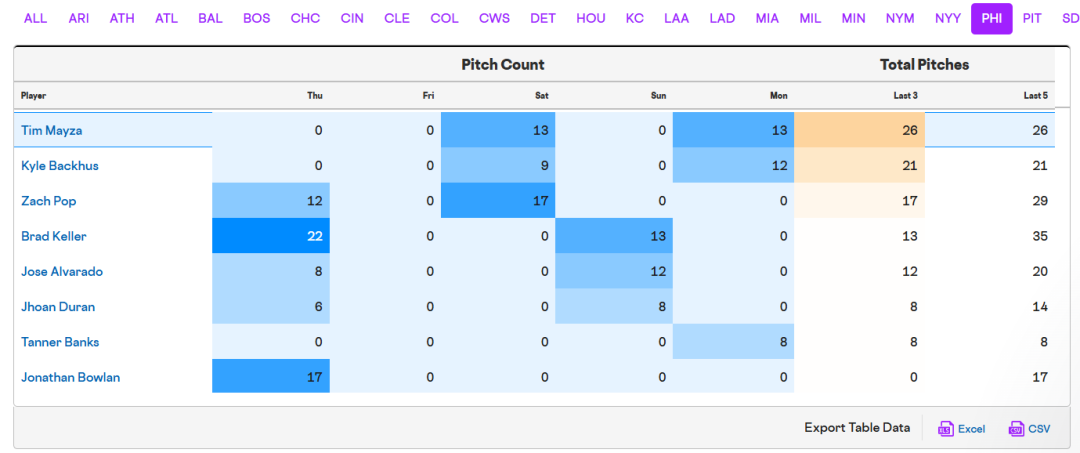Choose the BOS team tab
The image size is (1080, 453).
256,18
